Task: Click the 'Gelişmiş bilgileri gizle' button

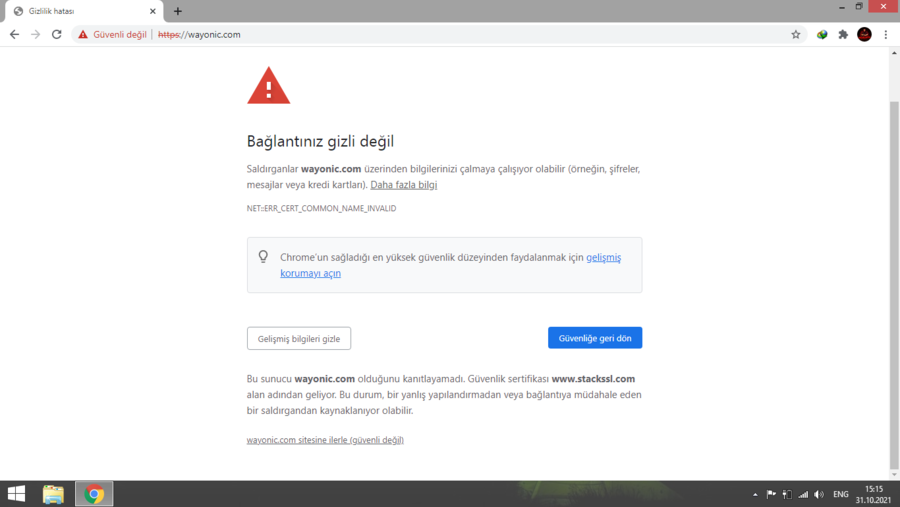Action: 299,338
